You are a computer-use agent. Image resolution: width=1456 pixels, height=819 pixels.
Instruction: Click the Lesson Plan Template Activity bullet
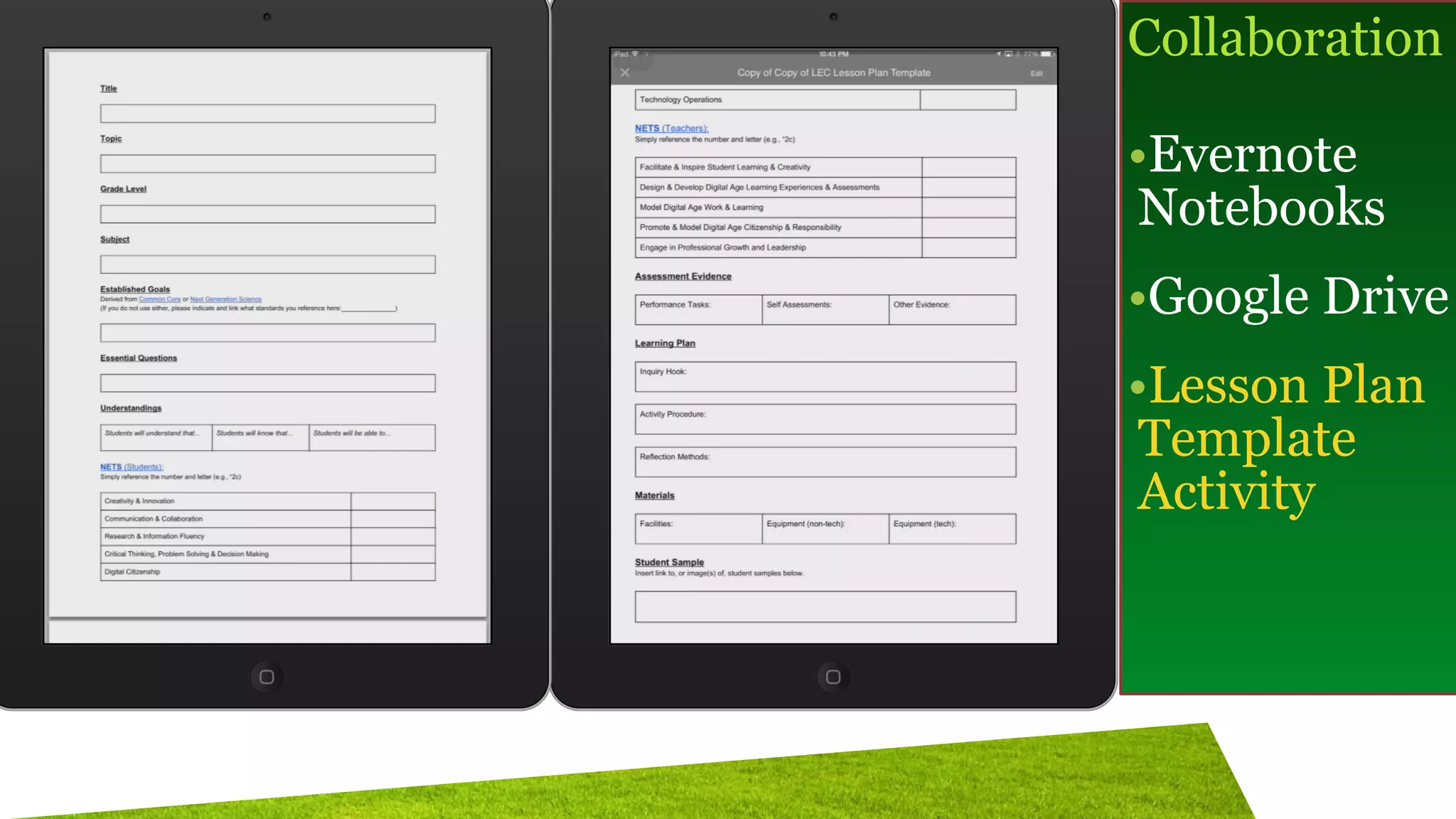tap(1278, 438)
